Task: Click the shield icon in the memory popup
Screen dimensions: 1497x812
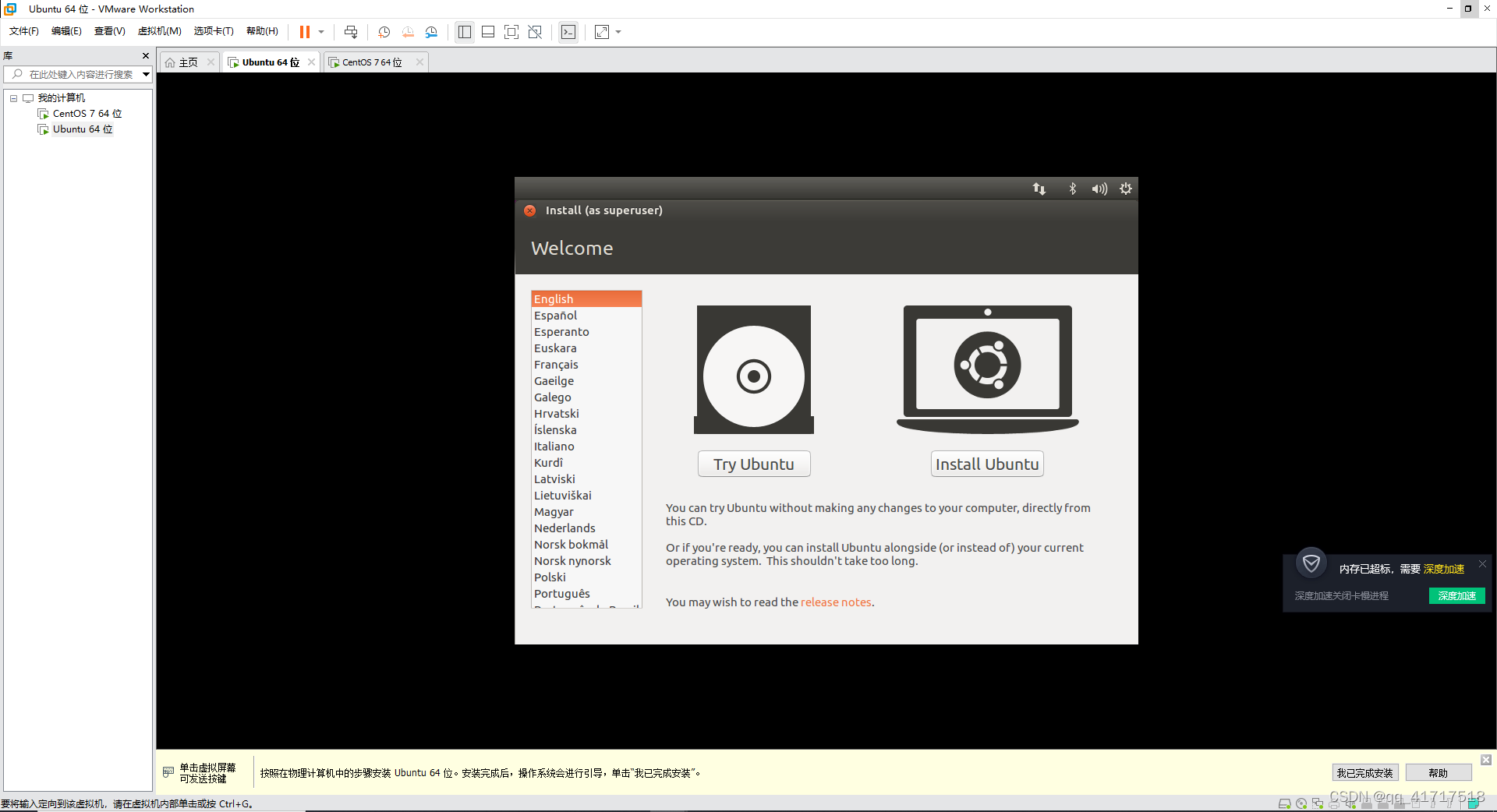Action: click(1311, 563)
